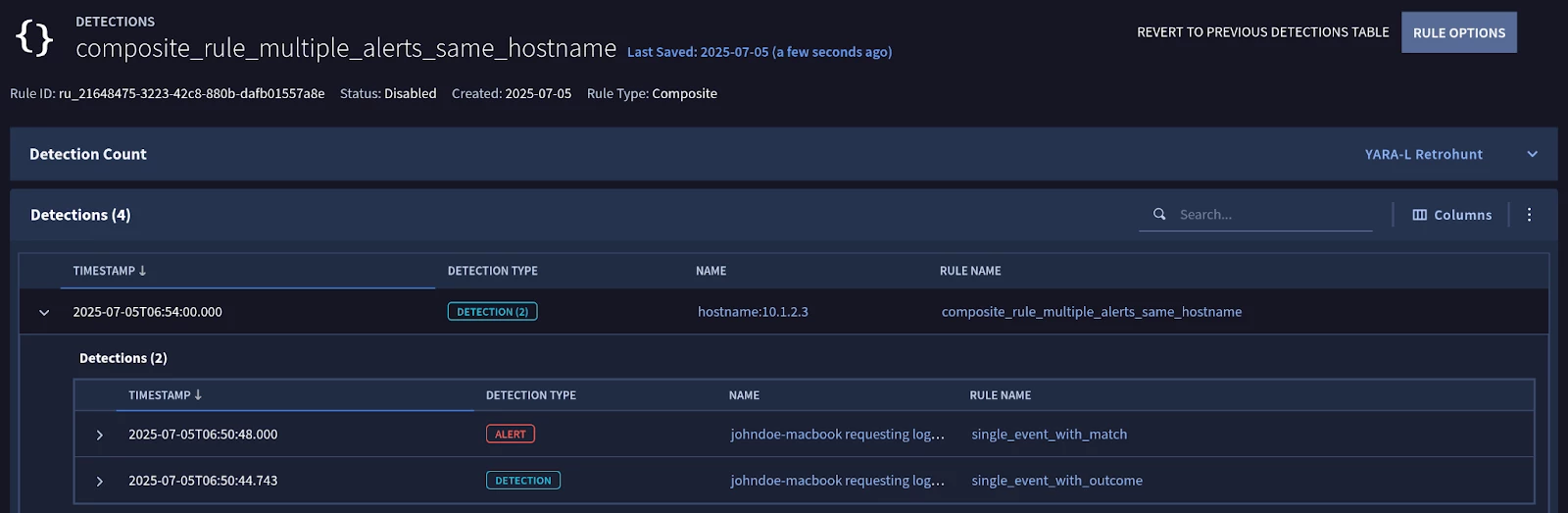Click the outer DETECTION TYPE column header
The width and height of the screenshot is (1568, 513).
493,271
